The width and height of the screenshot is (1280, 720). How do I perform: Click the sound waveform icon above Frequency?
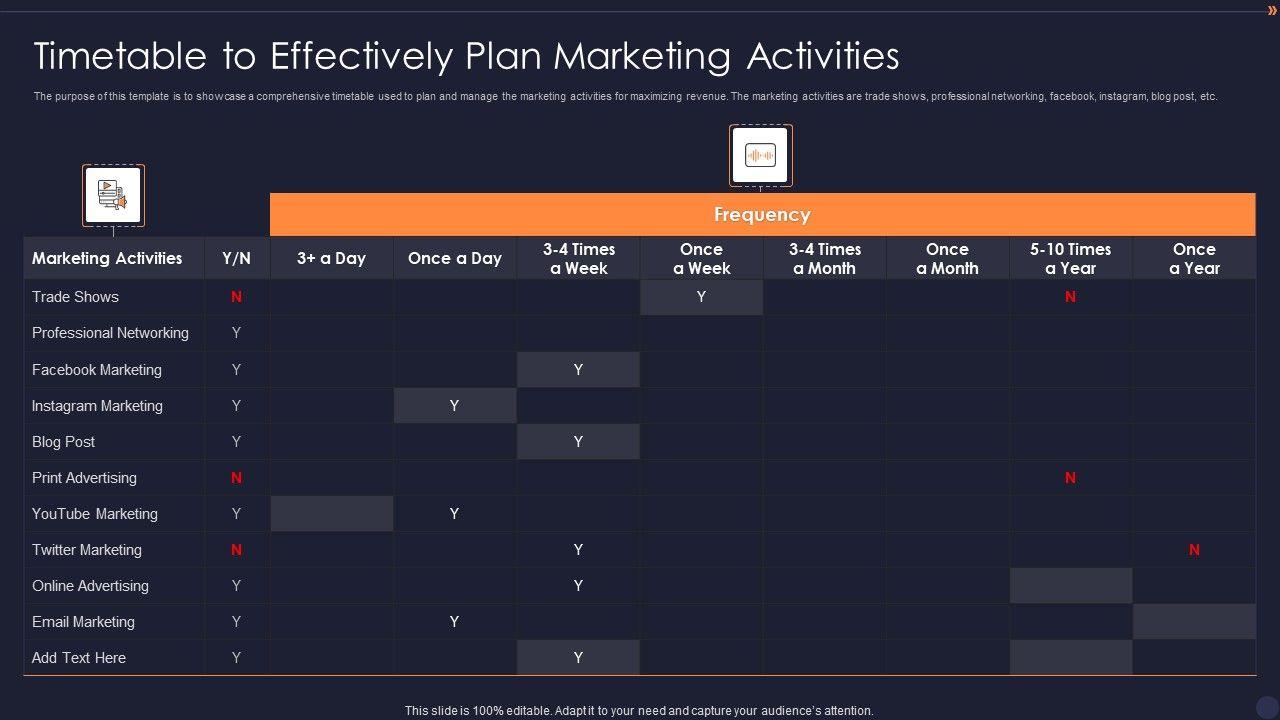coord(760,155)
